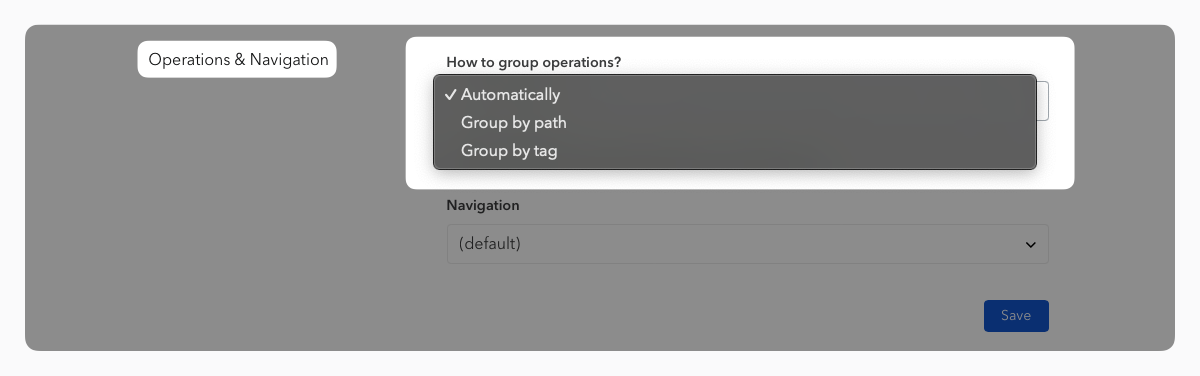Click the Operations & Navigation section label
Screen dimensions: 1200x376
[238, 59]
